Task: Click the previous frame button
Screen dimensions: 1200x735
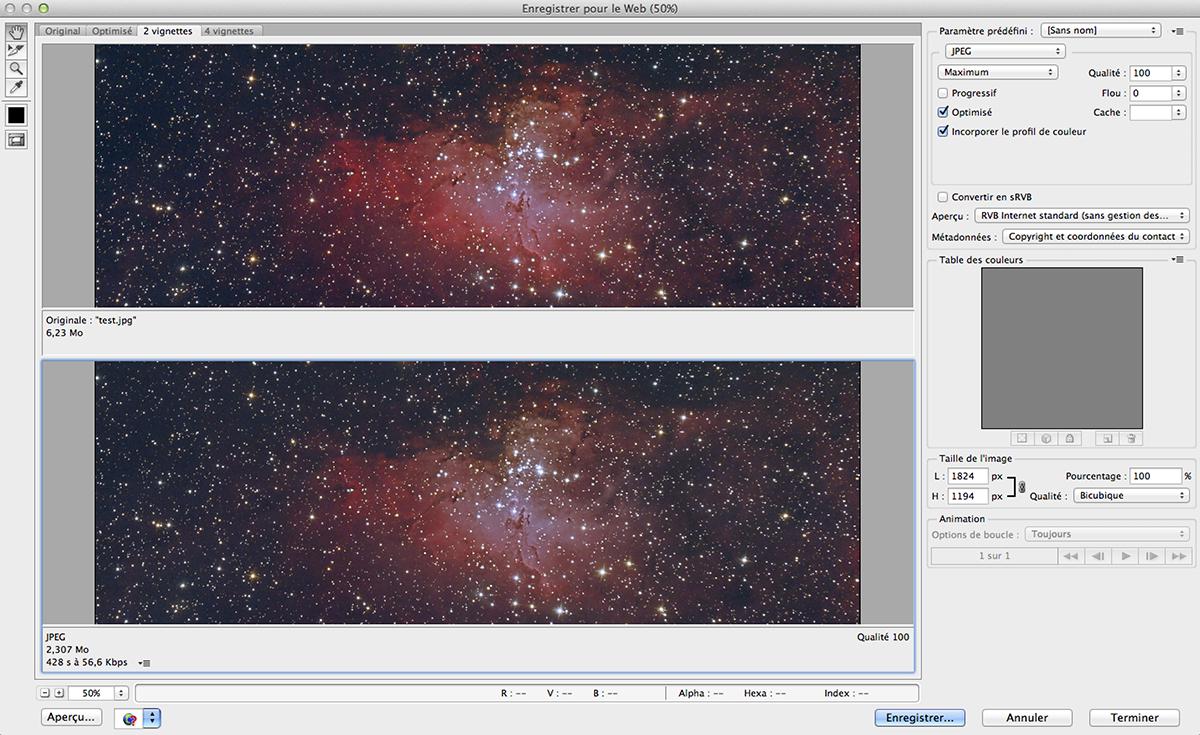Action: pos(1098,556)
